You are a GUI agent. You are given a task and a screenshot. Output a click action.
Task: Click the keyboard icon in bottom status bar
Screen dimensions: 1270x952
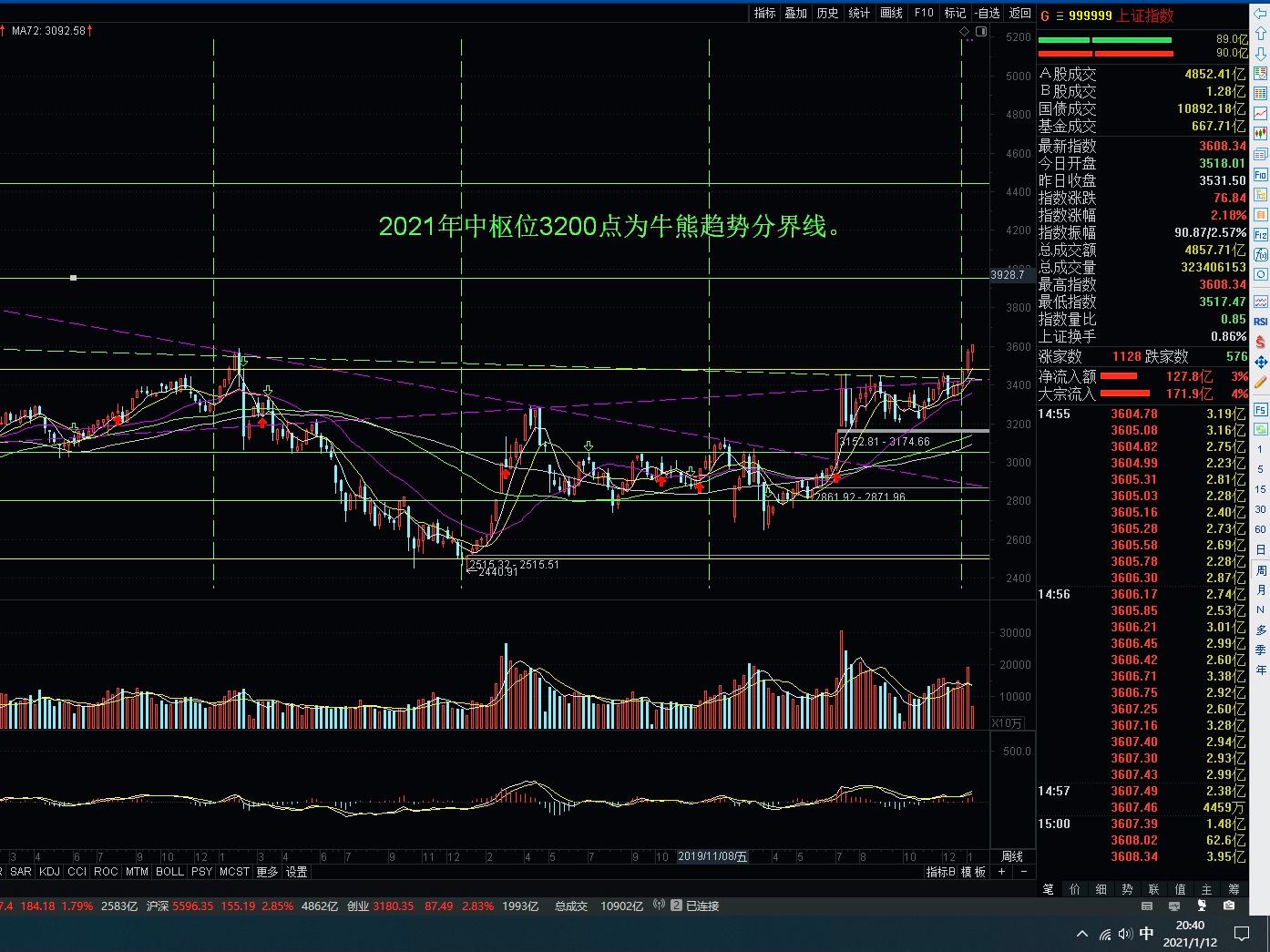[x=1147, y=906]
